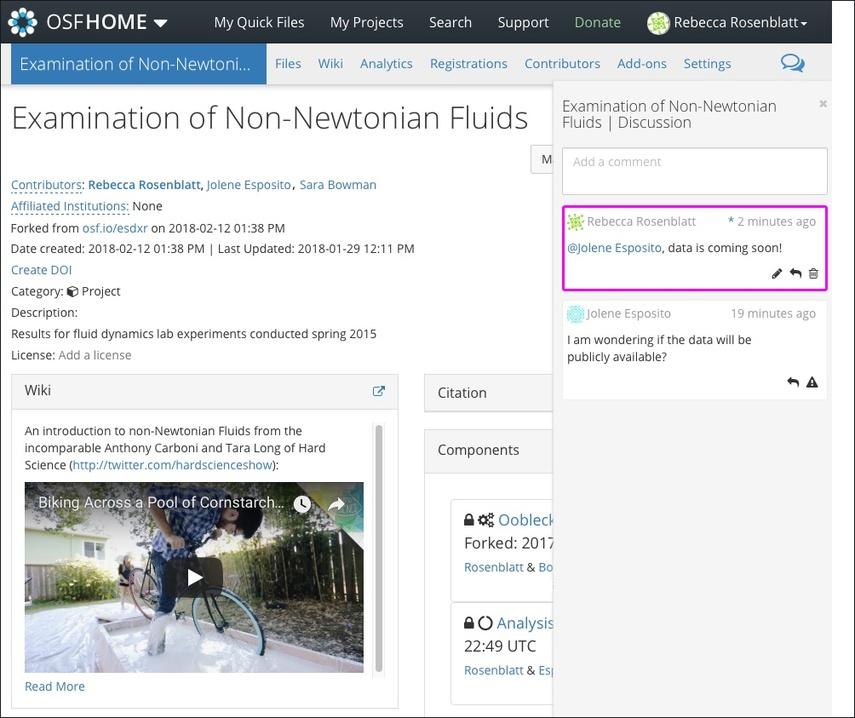Screen dimensions: 855x718
Task: Open Jolene Esposito contributor profile
Action: (249, 185)
